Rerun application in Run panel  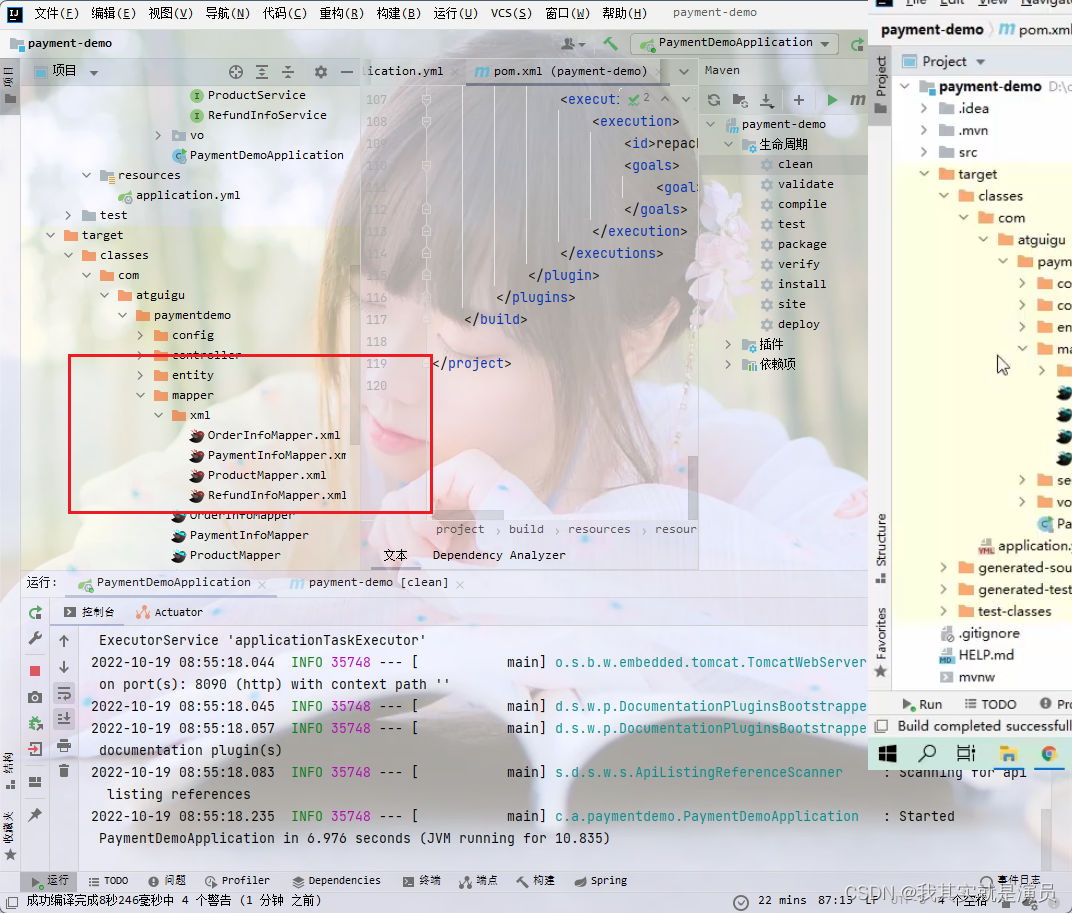[36, 612]
